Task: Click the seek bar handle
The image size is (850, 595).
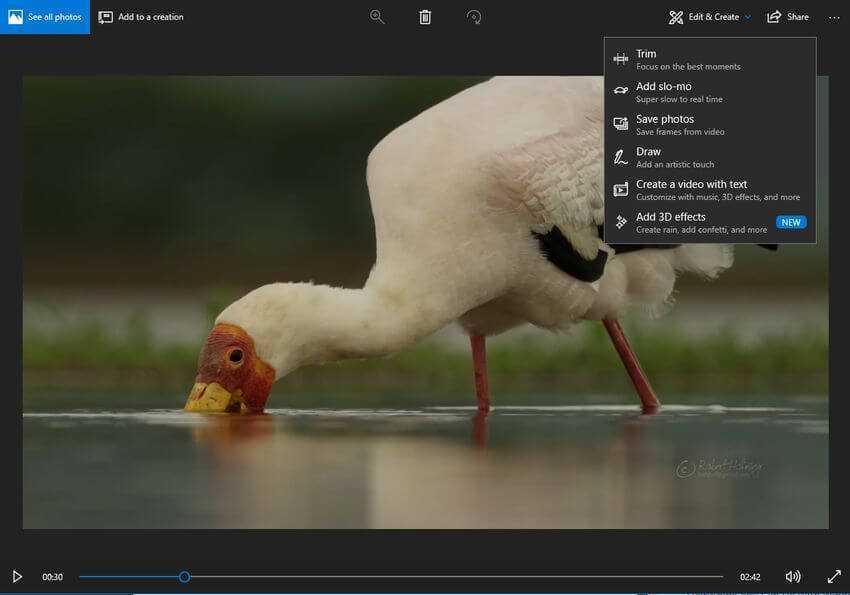Action: point(184,577)
